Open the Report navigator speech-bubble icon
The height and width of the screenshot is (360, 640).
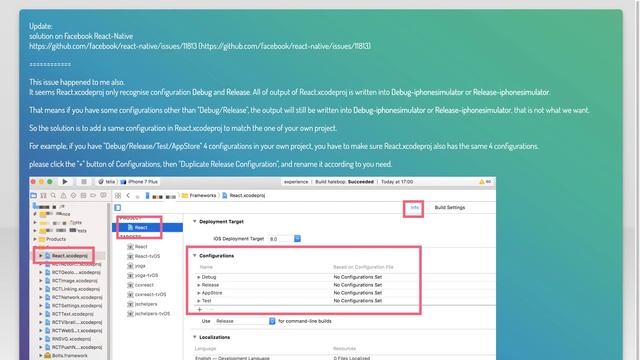(x=103, y=196)
